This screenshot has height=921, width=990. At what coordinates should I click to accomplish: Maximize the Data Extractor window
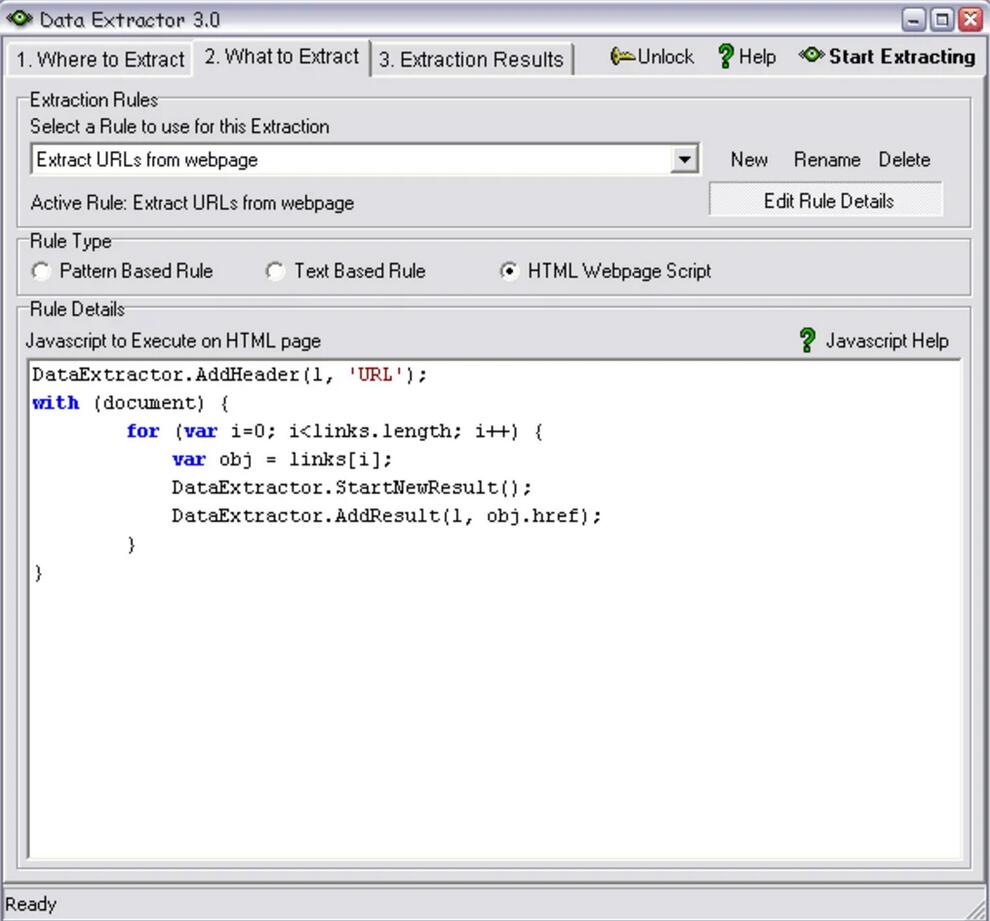click(941, 20)
